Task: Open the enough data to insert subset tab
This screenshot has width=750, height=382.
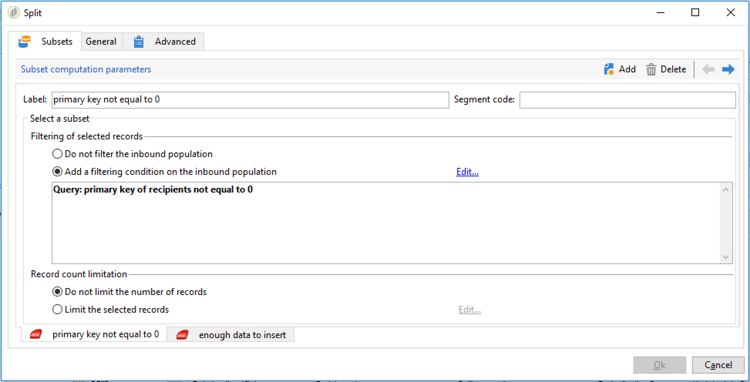Action: 231,335
